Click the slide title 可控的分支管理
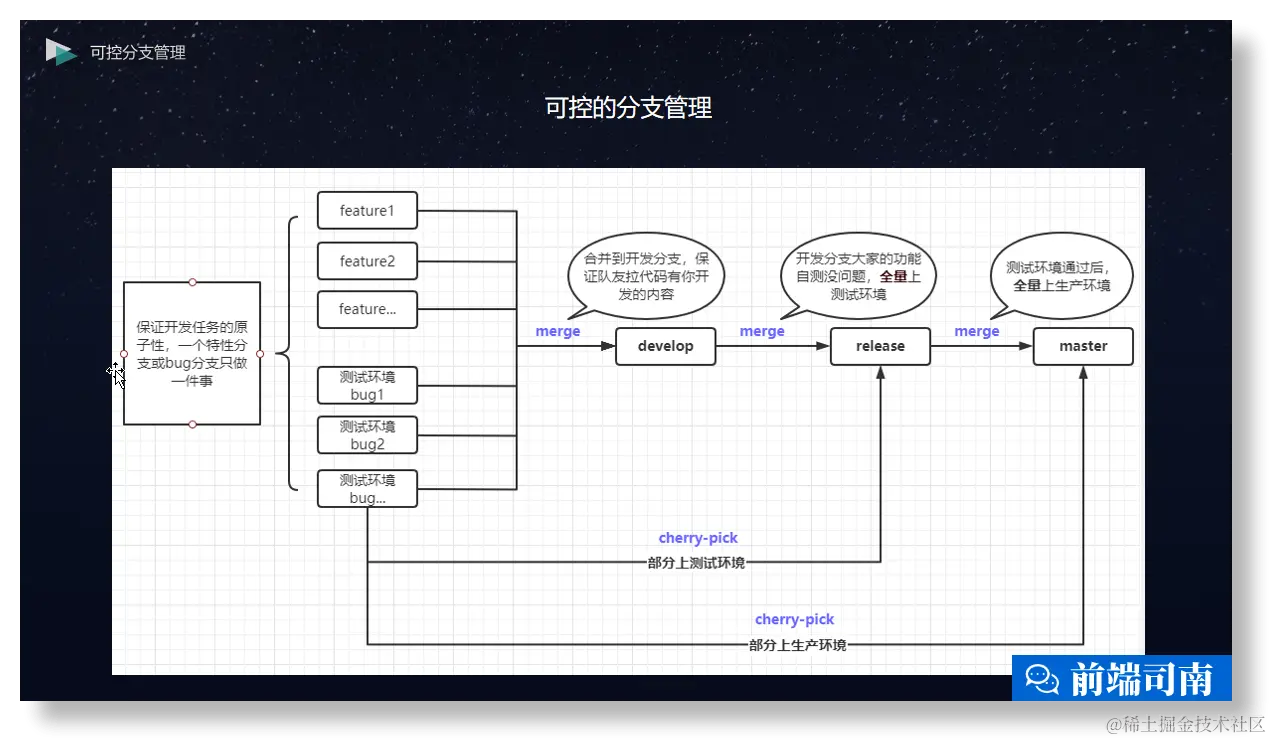This screenshot has height=741, width=1272. click(628, 108)
